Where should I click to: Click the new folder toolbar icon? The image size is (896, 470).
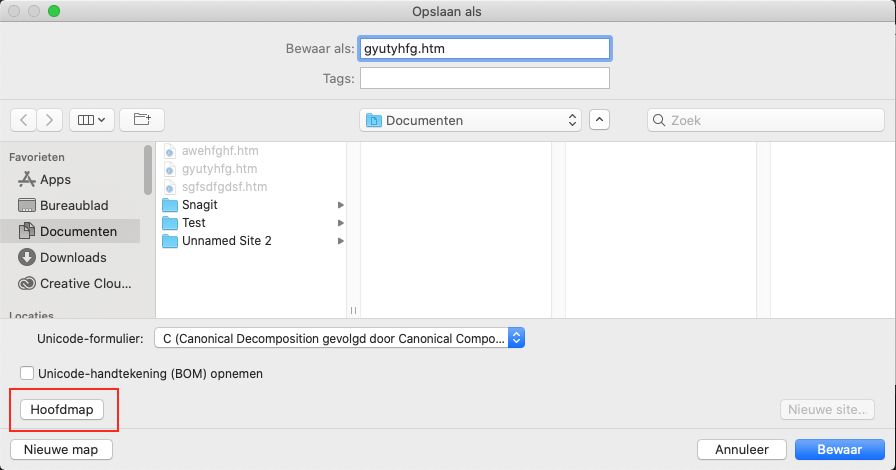click(x=142, y=120)
